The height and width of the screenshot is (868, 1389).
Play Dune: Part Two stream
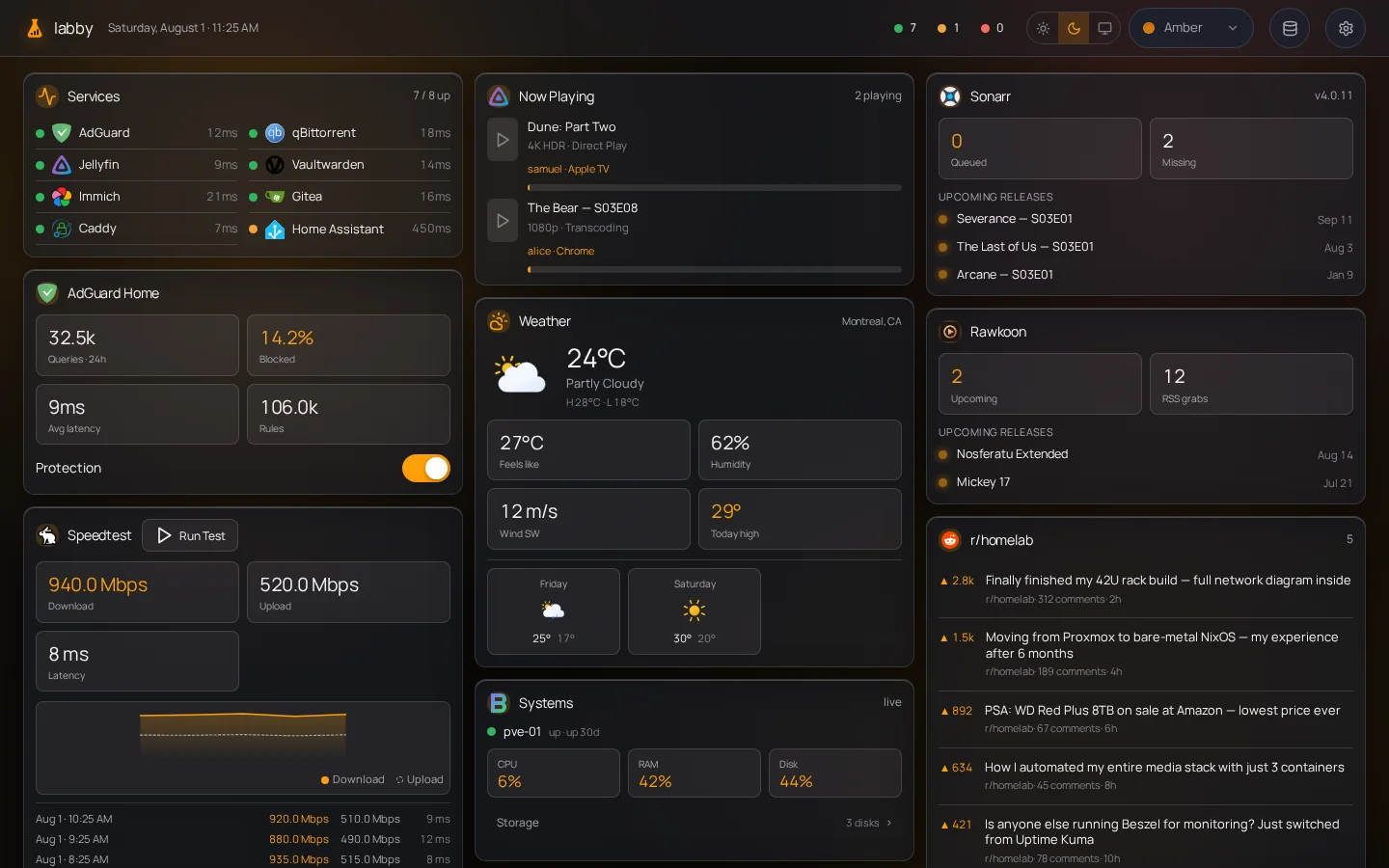tap(503, 140)
